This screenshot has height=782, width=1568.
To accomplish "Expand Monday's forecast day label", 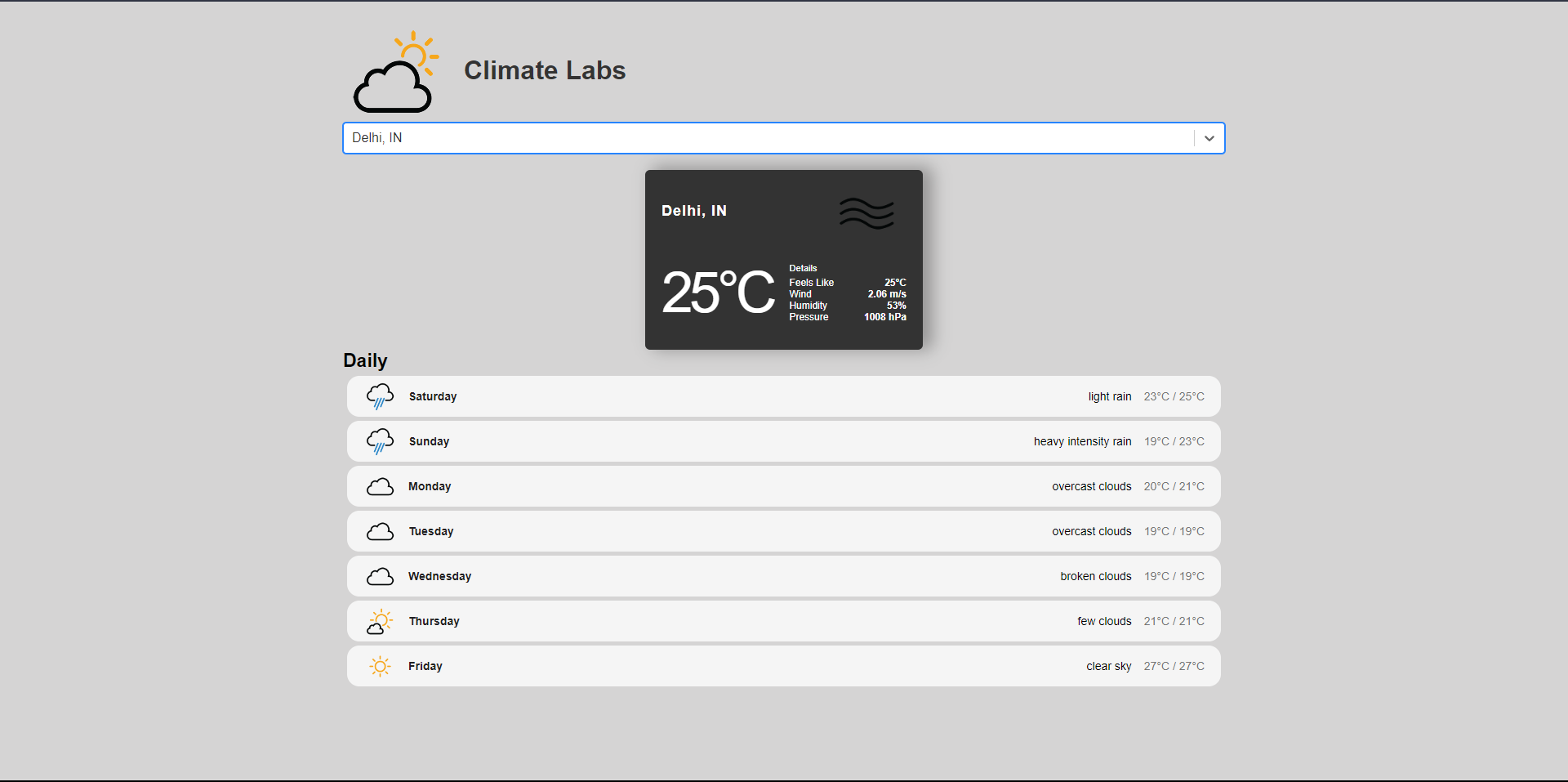I will click(430, 486).
